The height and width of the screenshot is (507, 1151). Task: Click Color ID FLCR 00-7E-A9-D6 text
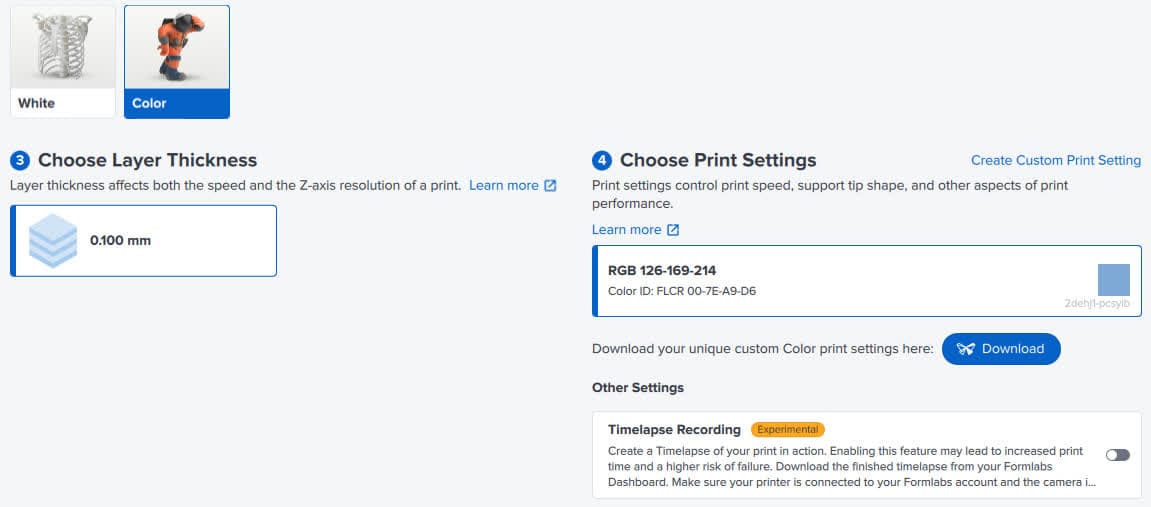coord(682,291)
